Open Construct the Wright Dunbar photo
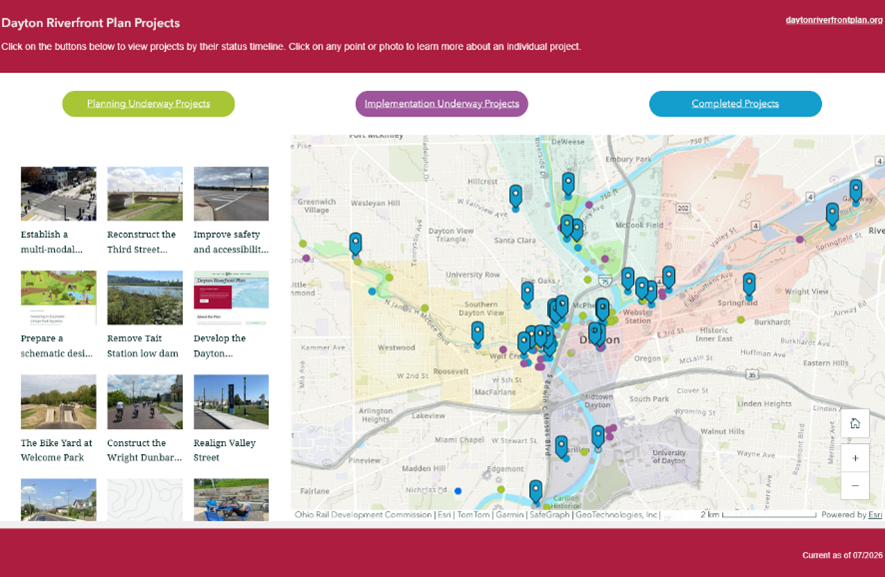The width and height of the screenshot is (885, 577). point(145,402)
